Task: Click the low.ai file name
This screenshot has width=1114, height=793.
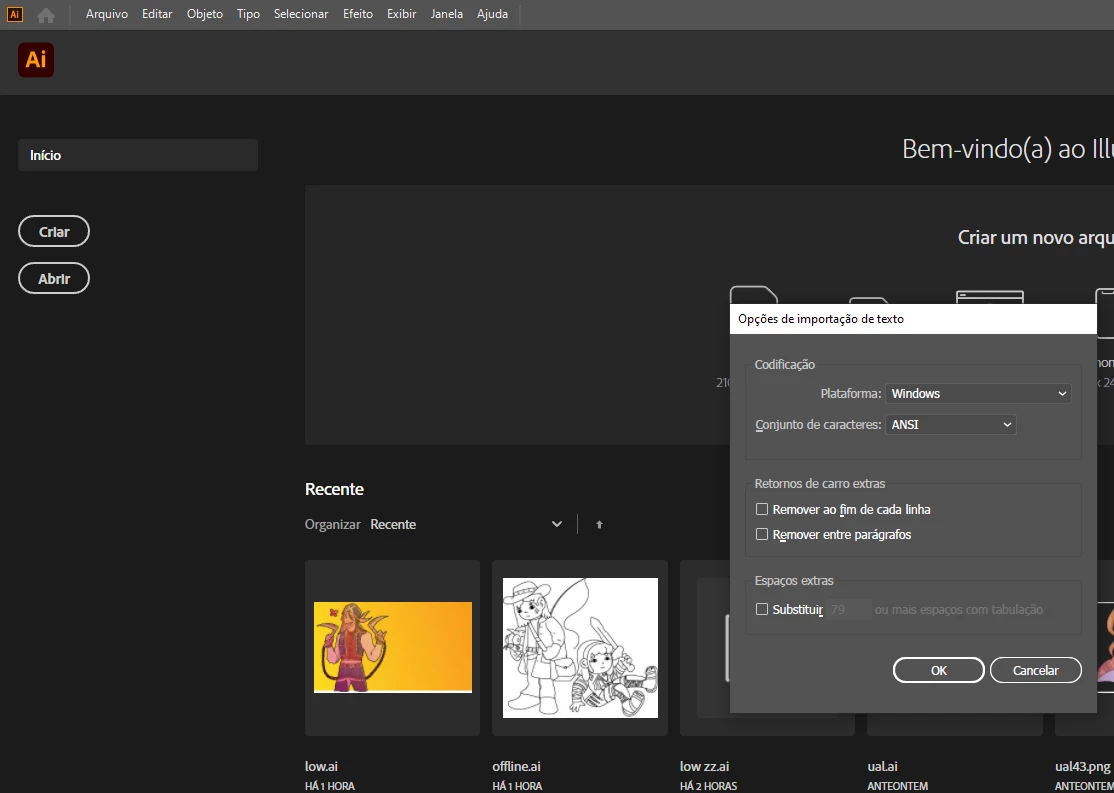Action: 321,767
